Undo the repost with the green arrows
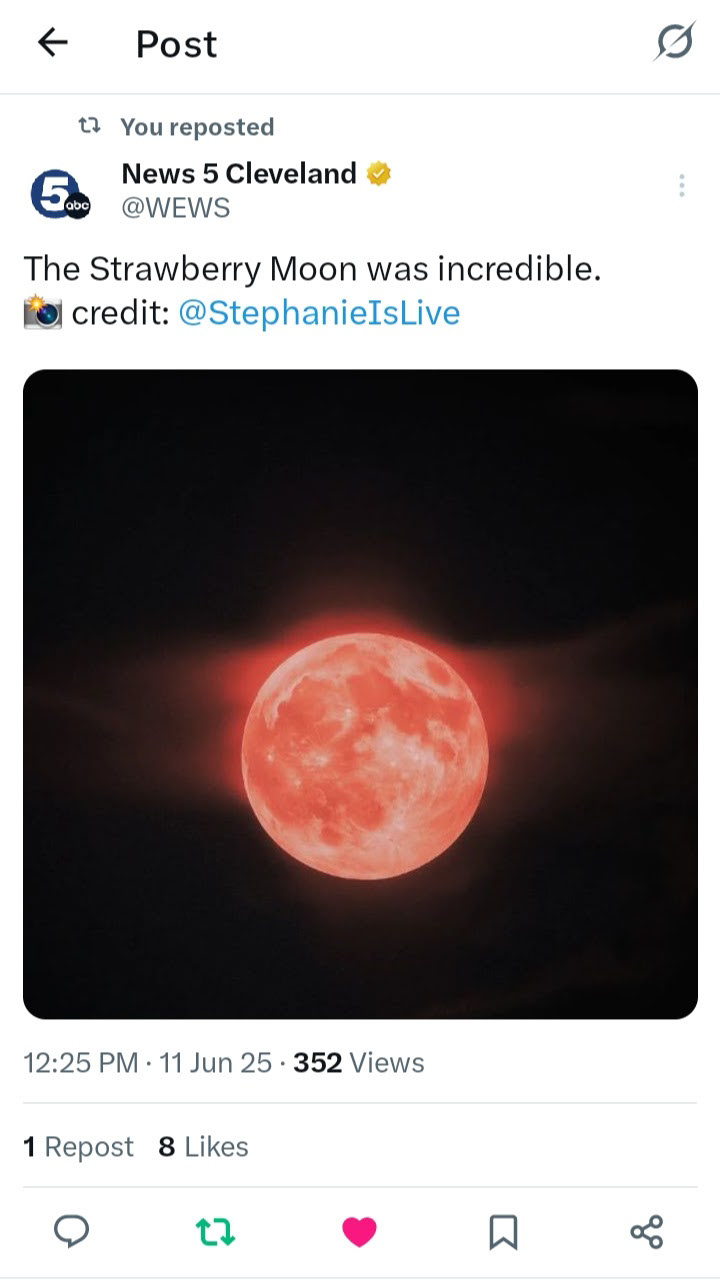 pos(216,1231)
